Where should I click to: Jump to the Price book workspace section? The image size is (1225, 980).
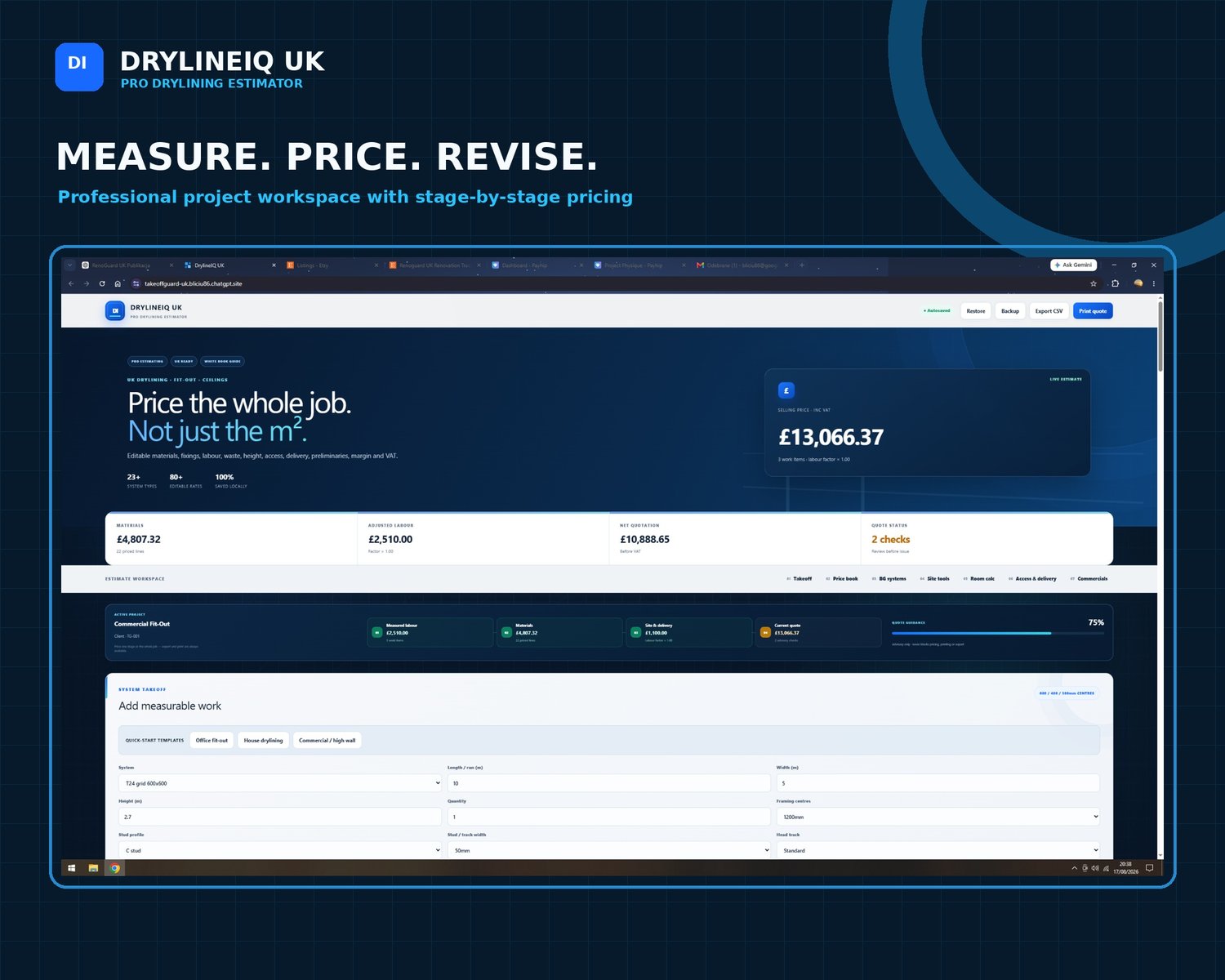(x=842, y=579)
